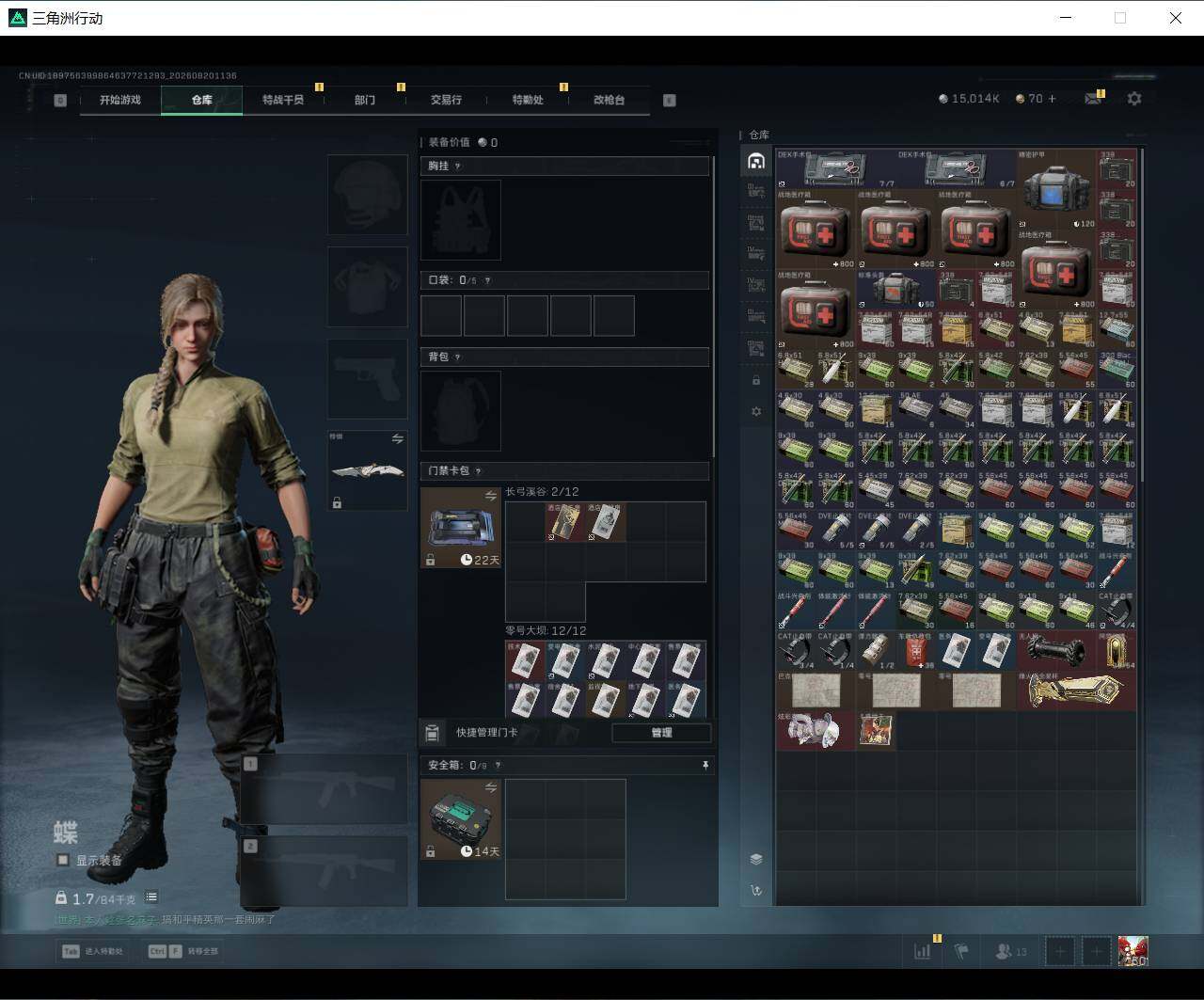This screenshot has height=1000, width=1204.
Task: Select the DEX手术包 showing 6/7
Action: coord(958,168)
